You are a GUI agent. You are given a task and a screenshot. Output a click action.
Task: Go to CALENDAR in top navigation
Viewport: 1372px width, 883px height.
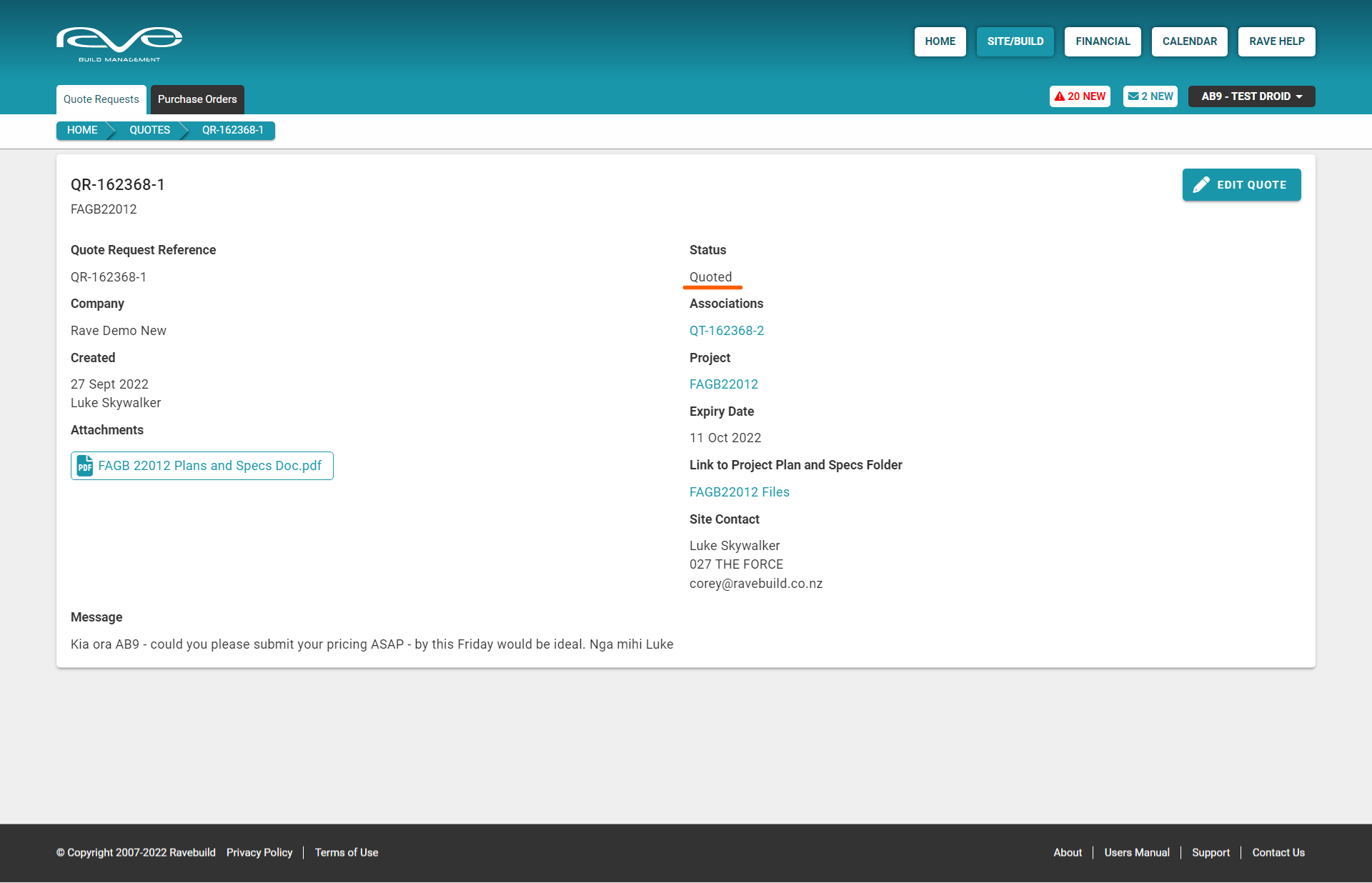coord(1189,41)
